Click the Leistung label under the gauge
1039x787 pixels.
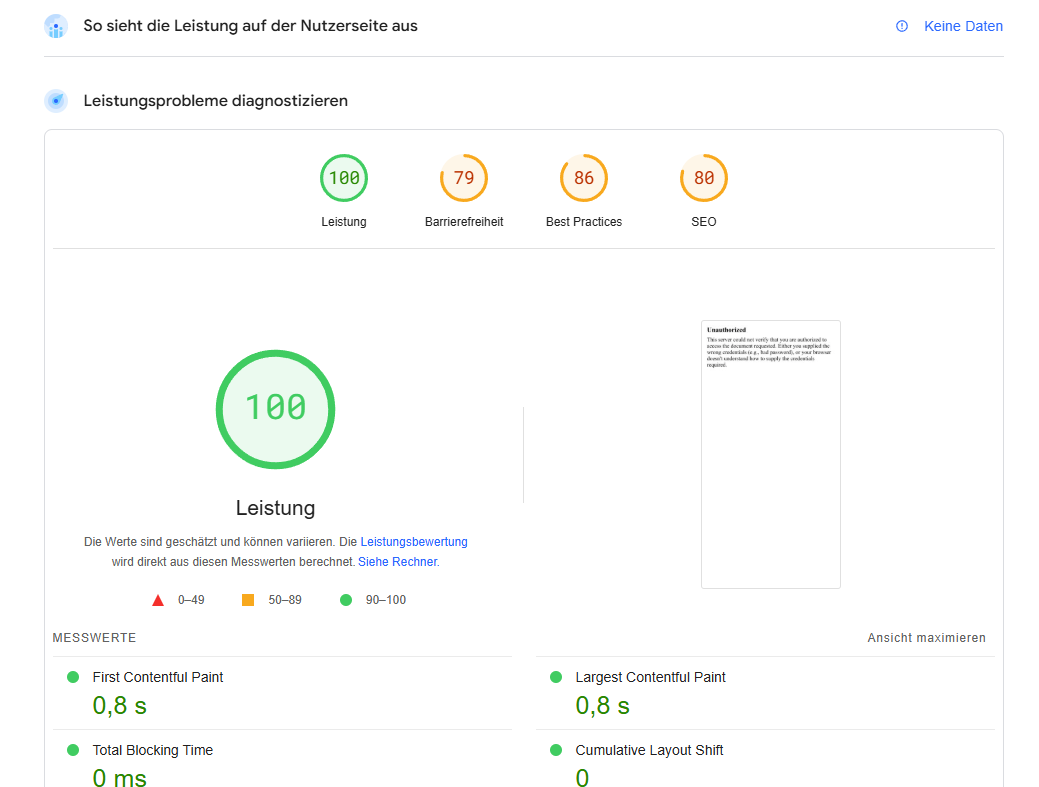344,222
